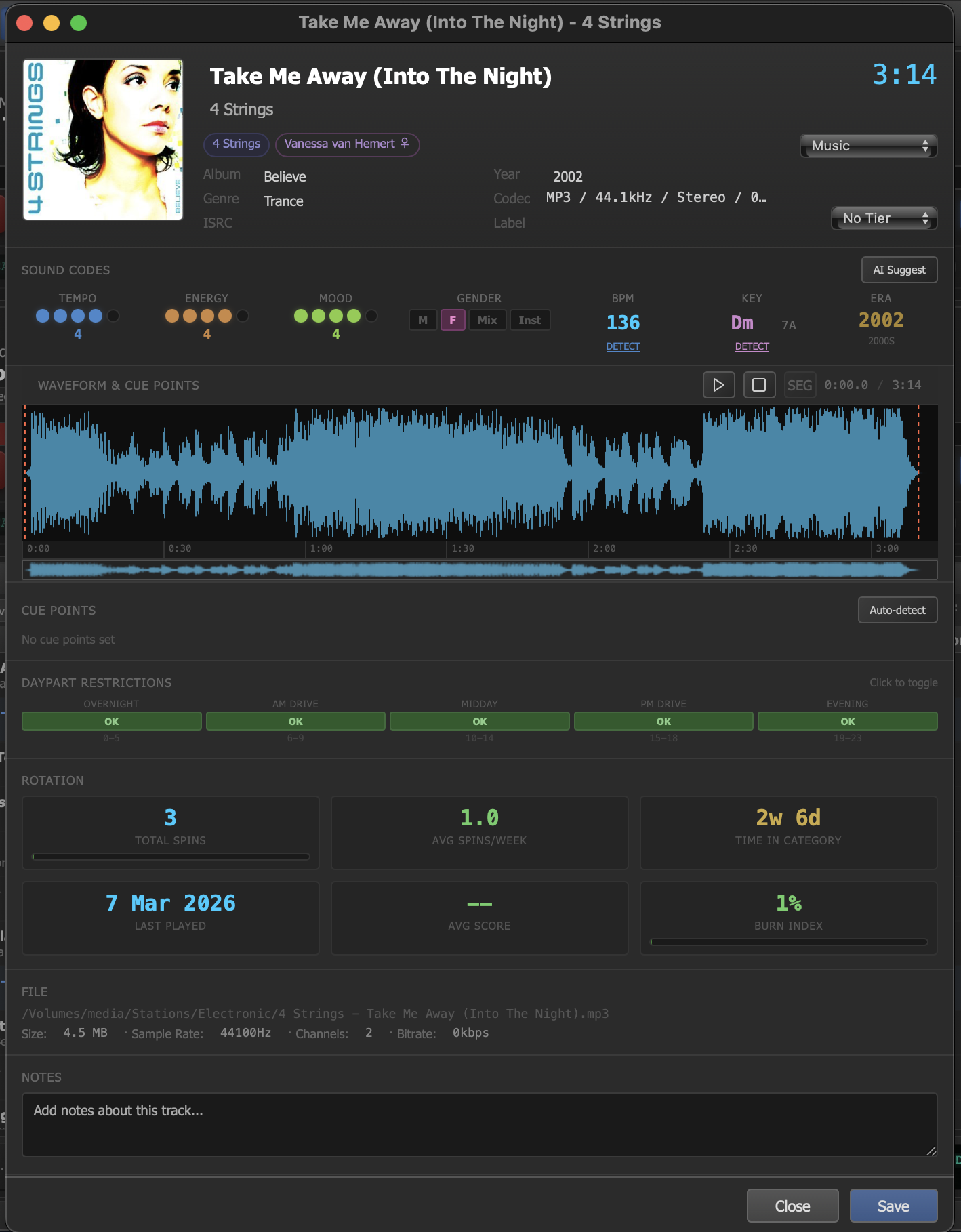Image resolution: width=961 pixels, height=1232 pixels.
Task: Click the main waveform at 1:30
Action: tap(447, 472)
